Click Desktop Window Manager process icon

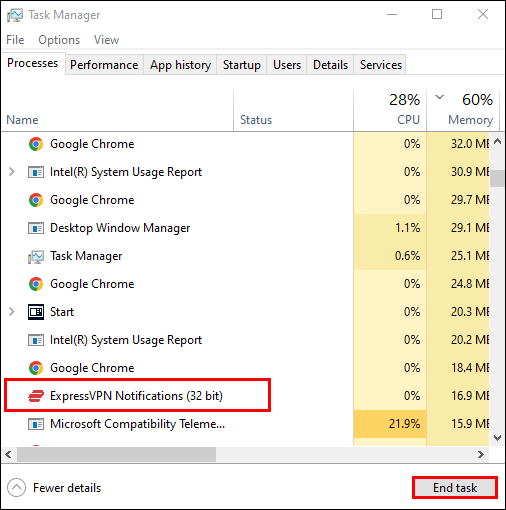click(x=36, y=228)
